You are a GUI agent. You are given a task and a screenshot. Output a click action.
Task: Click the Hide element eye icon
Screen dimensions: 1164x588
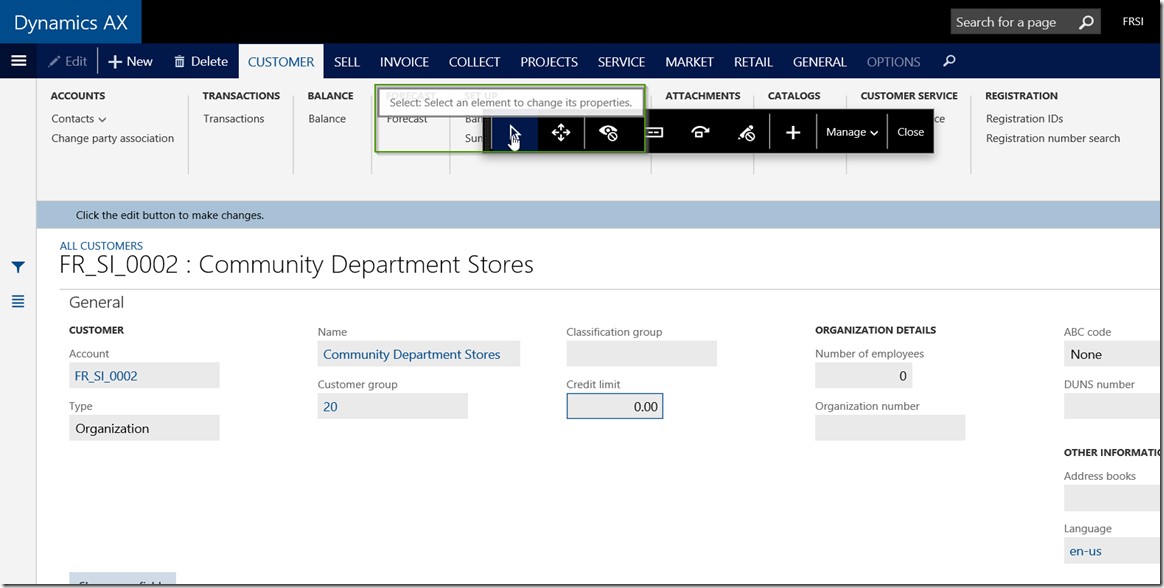tap(608, 133)
